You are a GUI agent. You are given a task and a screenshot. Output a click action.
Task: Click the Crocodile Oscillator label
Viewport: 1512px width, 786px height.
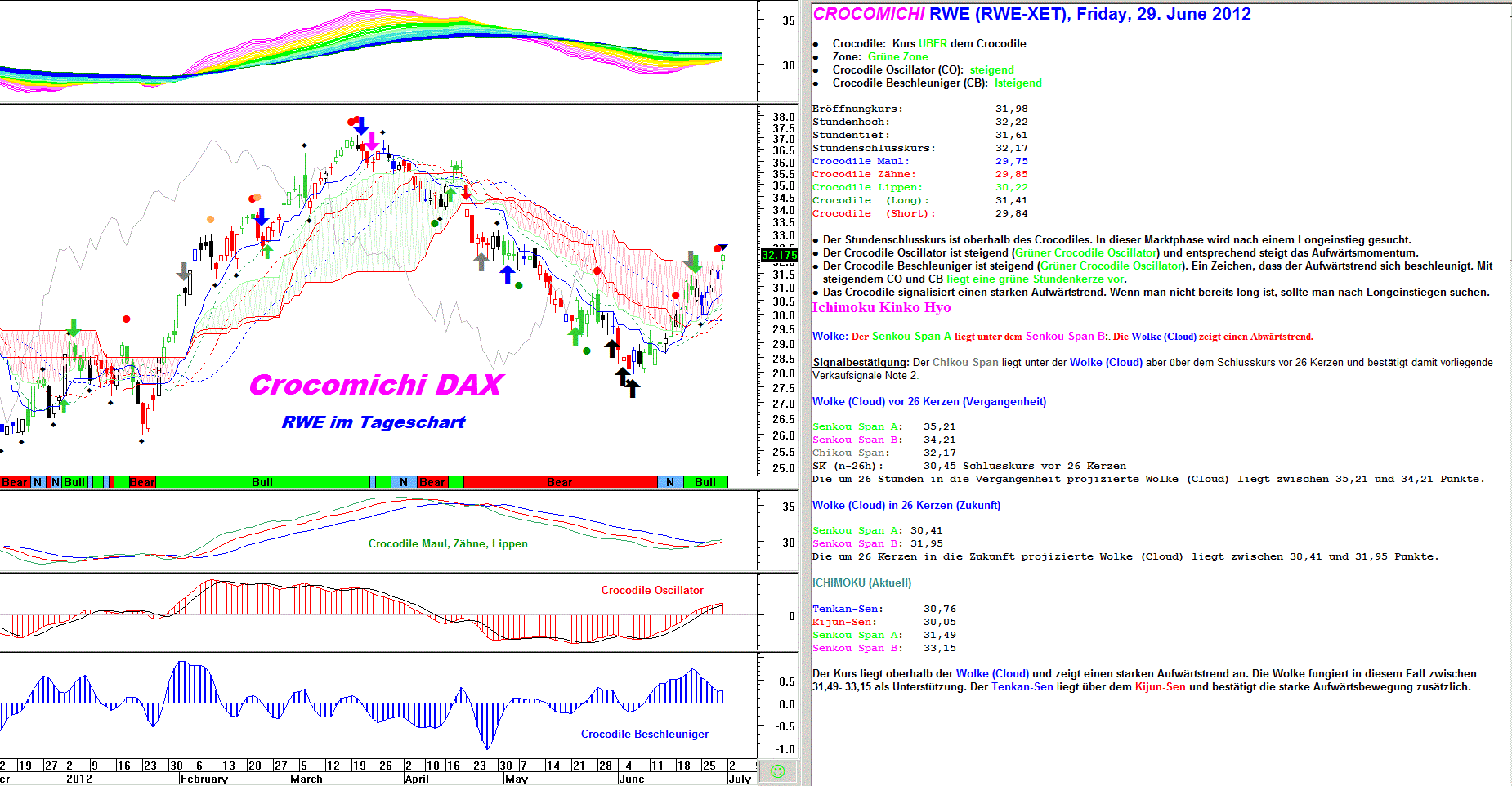pyautogui.click(x=652, y=590)
